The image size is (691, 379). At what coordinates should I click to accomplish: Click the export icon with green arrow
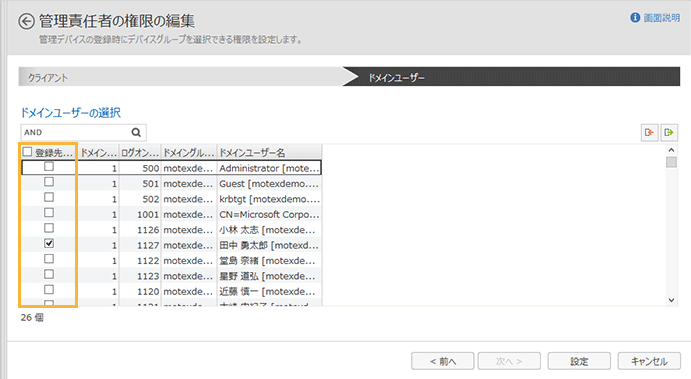point(669,132)
